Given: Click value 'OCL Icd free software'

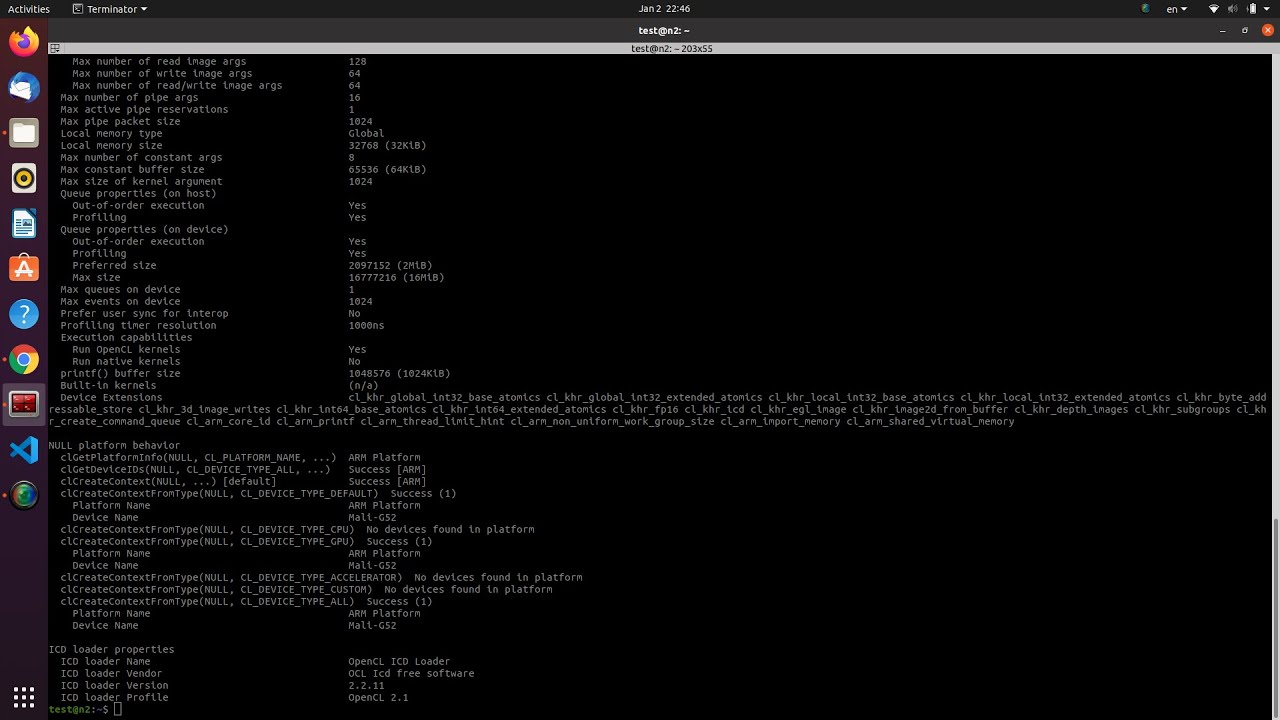Looking at the screenshot, I should pos(411,673).
